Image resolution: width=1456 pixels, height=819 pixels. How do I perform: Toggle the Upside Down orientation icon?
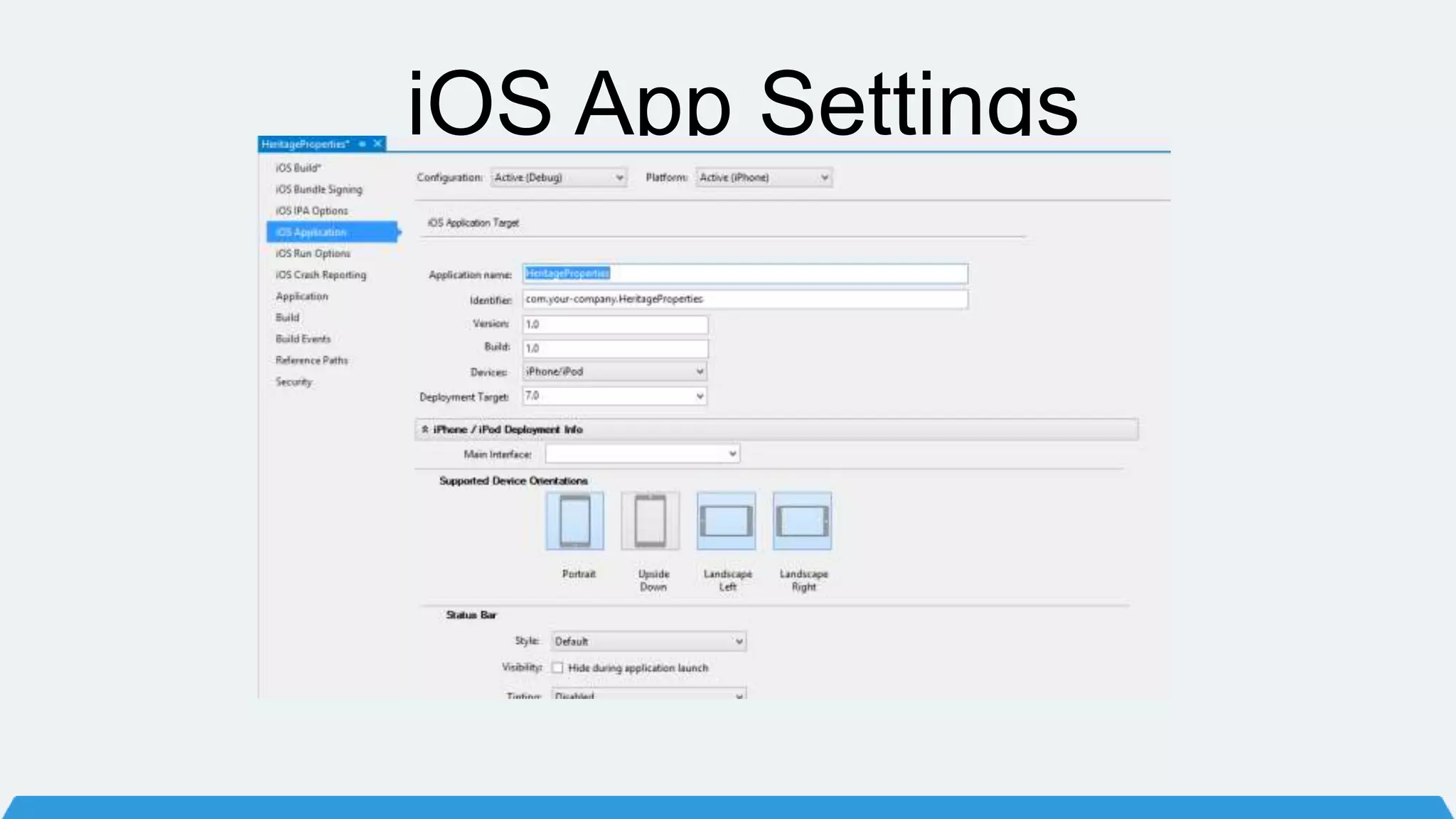[650, 521]
